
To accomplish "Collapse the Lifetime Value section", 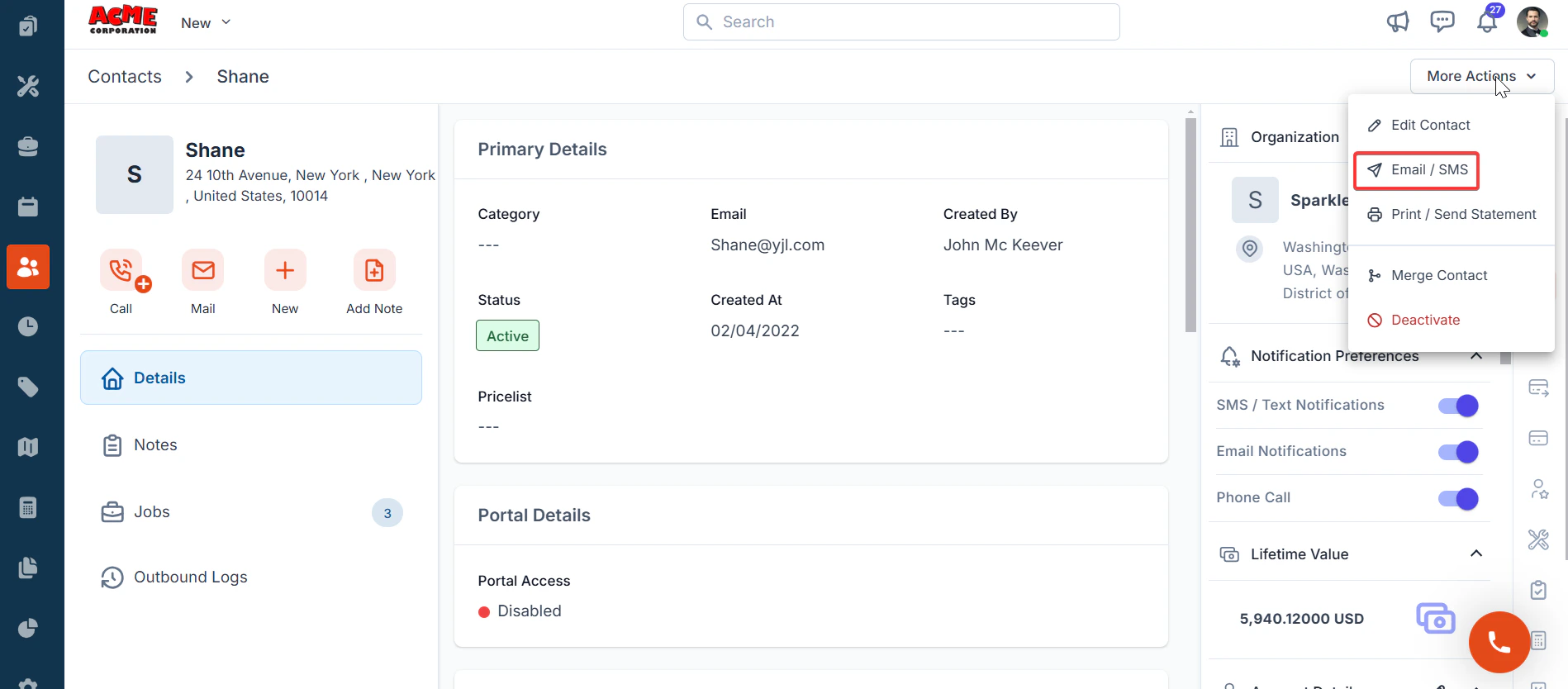I will click(1476, 554).
